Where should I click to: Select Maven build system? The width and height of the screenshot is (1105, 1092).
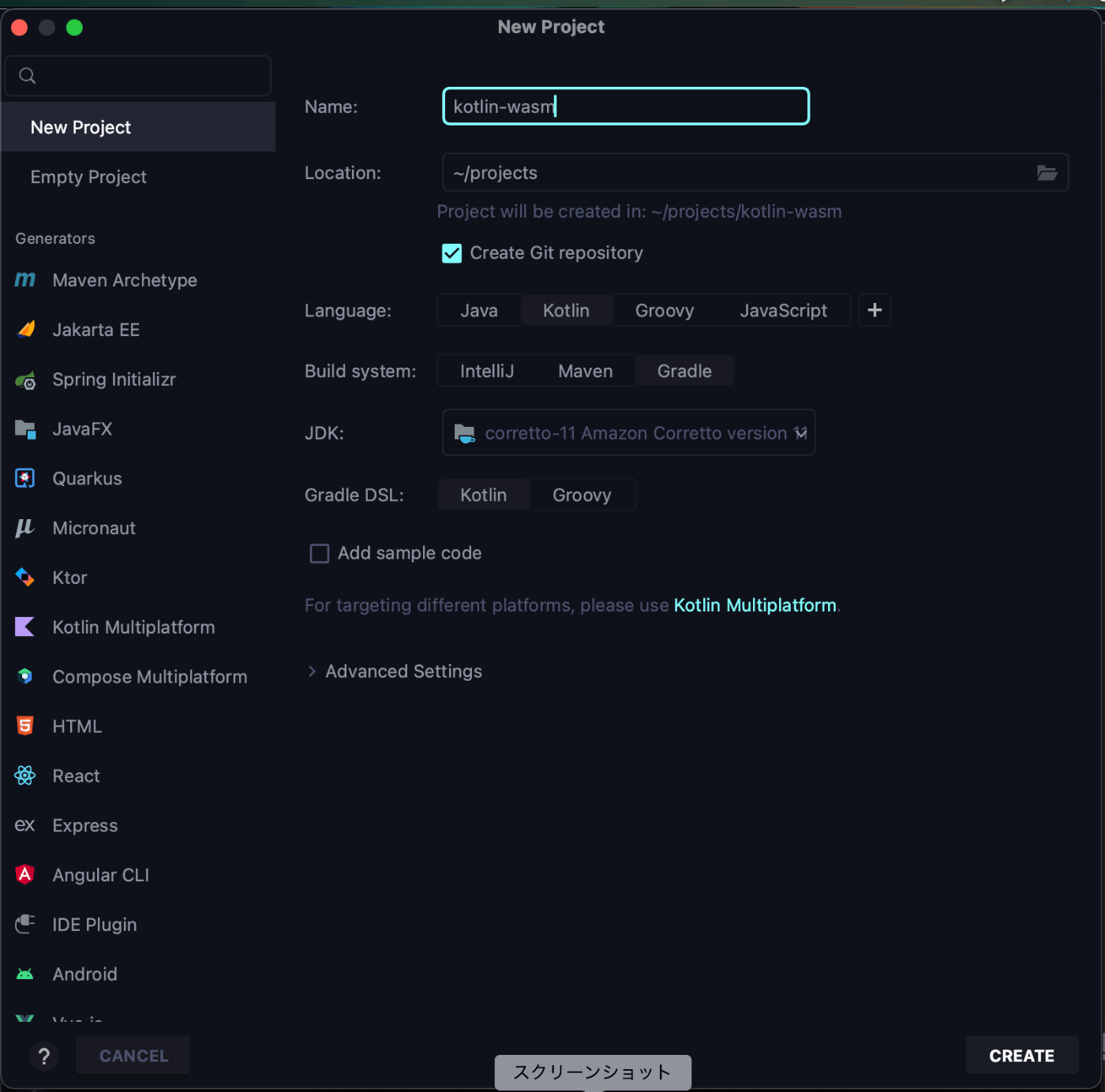click(586, 372)
